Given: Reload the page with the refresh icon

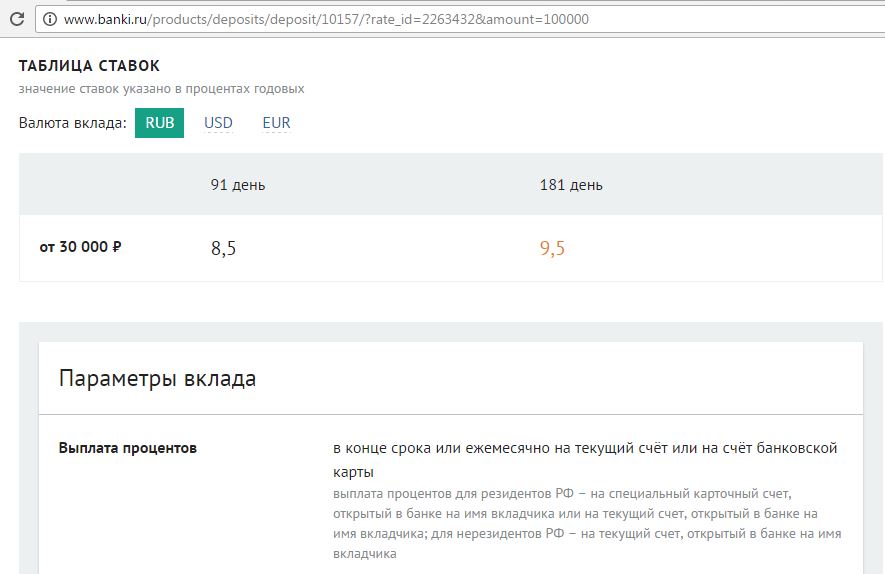Looking at the screenshot, I should coord(17,19).
